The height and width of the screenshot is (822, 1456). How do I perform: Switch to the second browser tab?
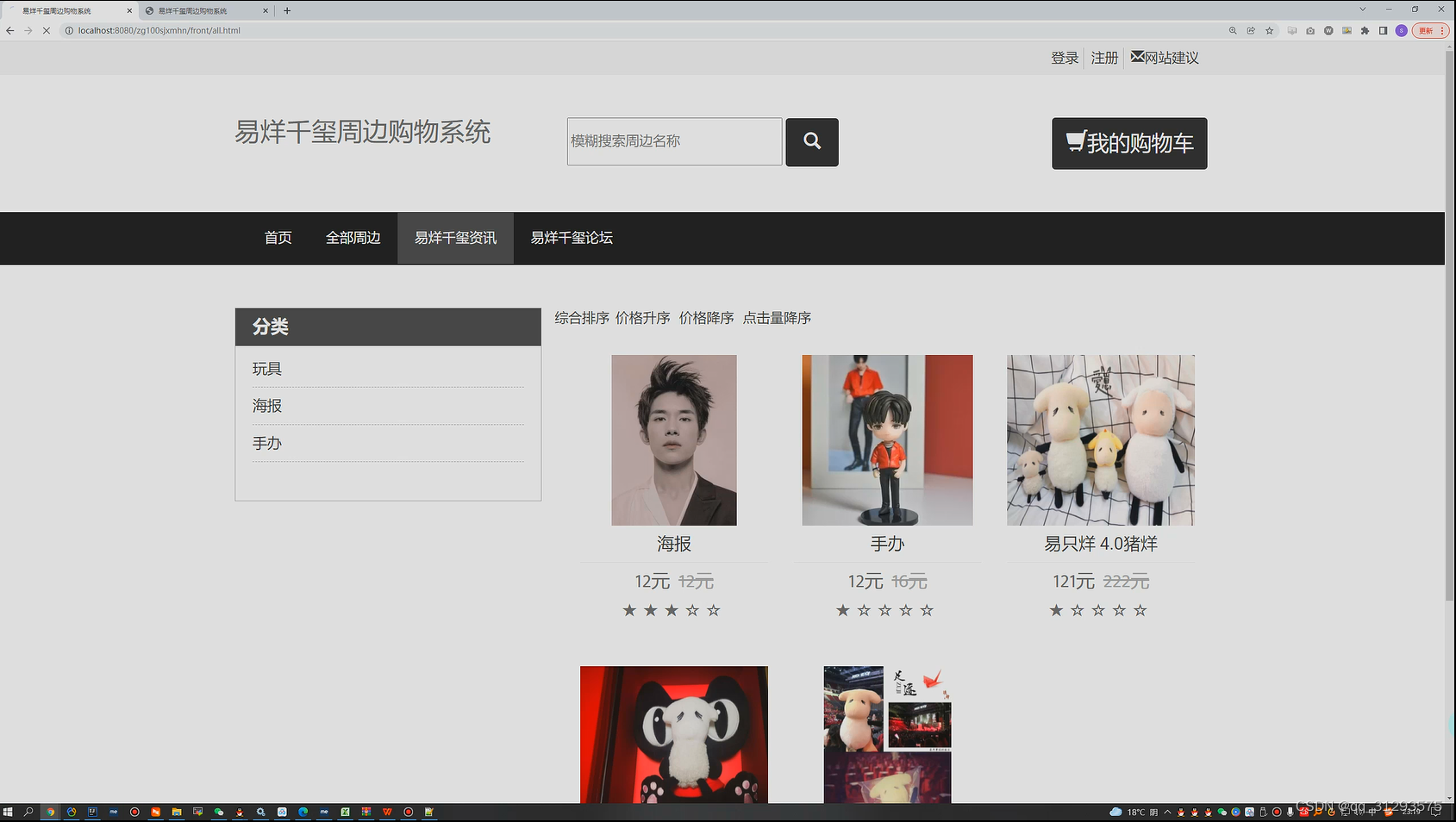click(x=205, y=11)
